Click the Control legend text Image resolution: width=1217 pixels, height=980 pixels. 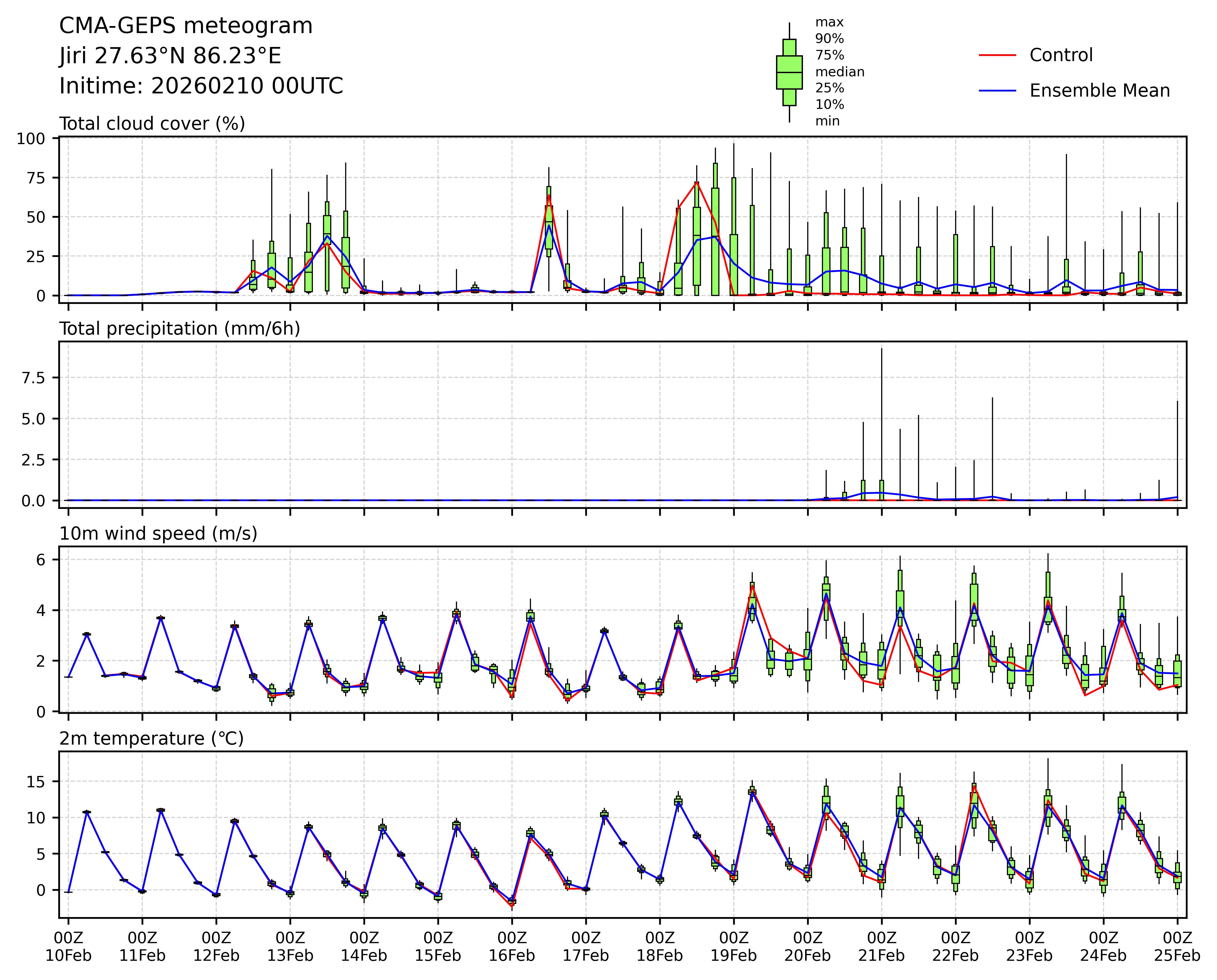click(1061, 55)
